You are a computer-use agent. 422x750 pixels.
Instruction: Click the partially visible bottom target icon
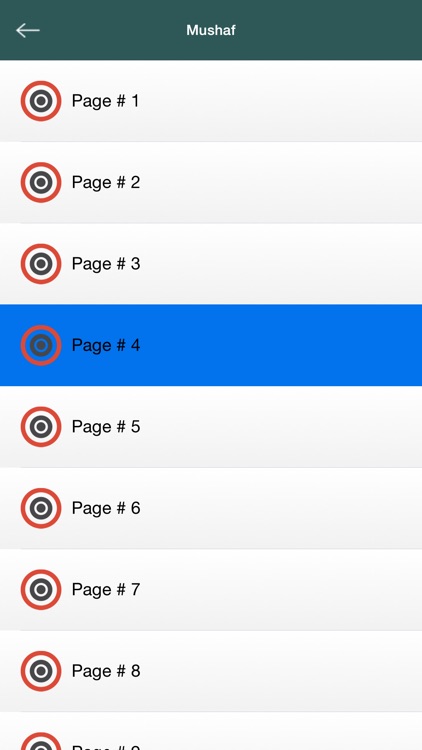tap(41, 741)
